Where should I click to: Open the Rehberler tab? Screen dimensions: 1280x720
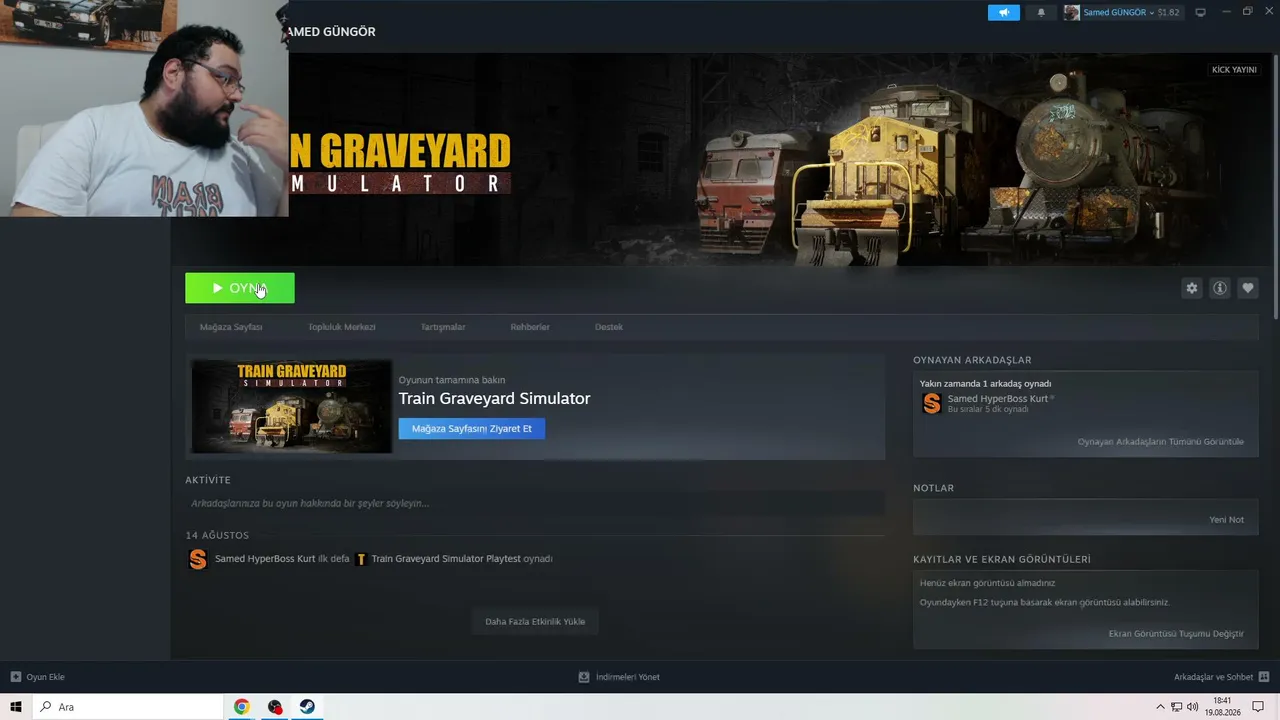coord(530,327)
